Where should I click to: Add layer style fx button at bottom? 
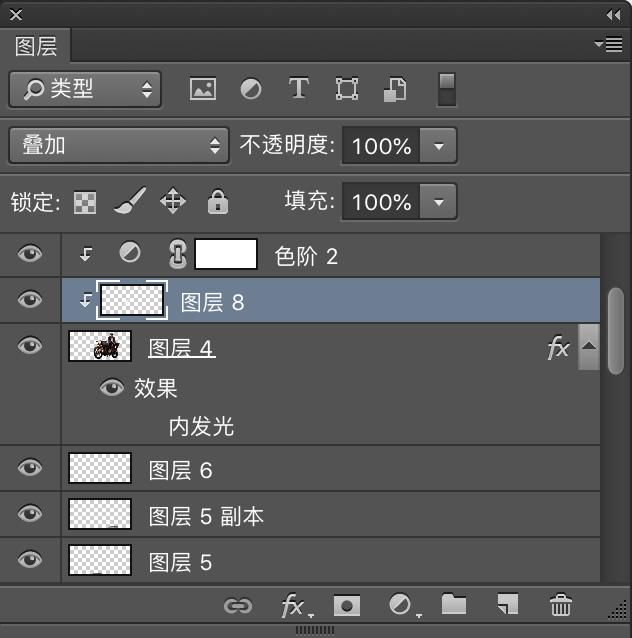[296, 606]
